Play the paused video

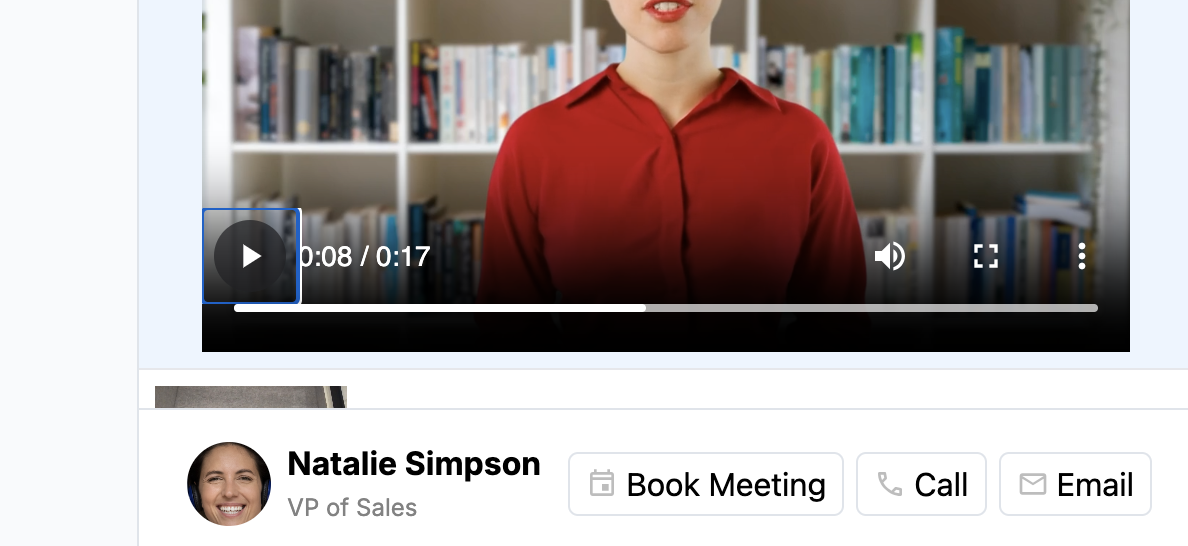[x=251, y=256]
